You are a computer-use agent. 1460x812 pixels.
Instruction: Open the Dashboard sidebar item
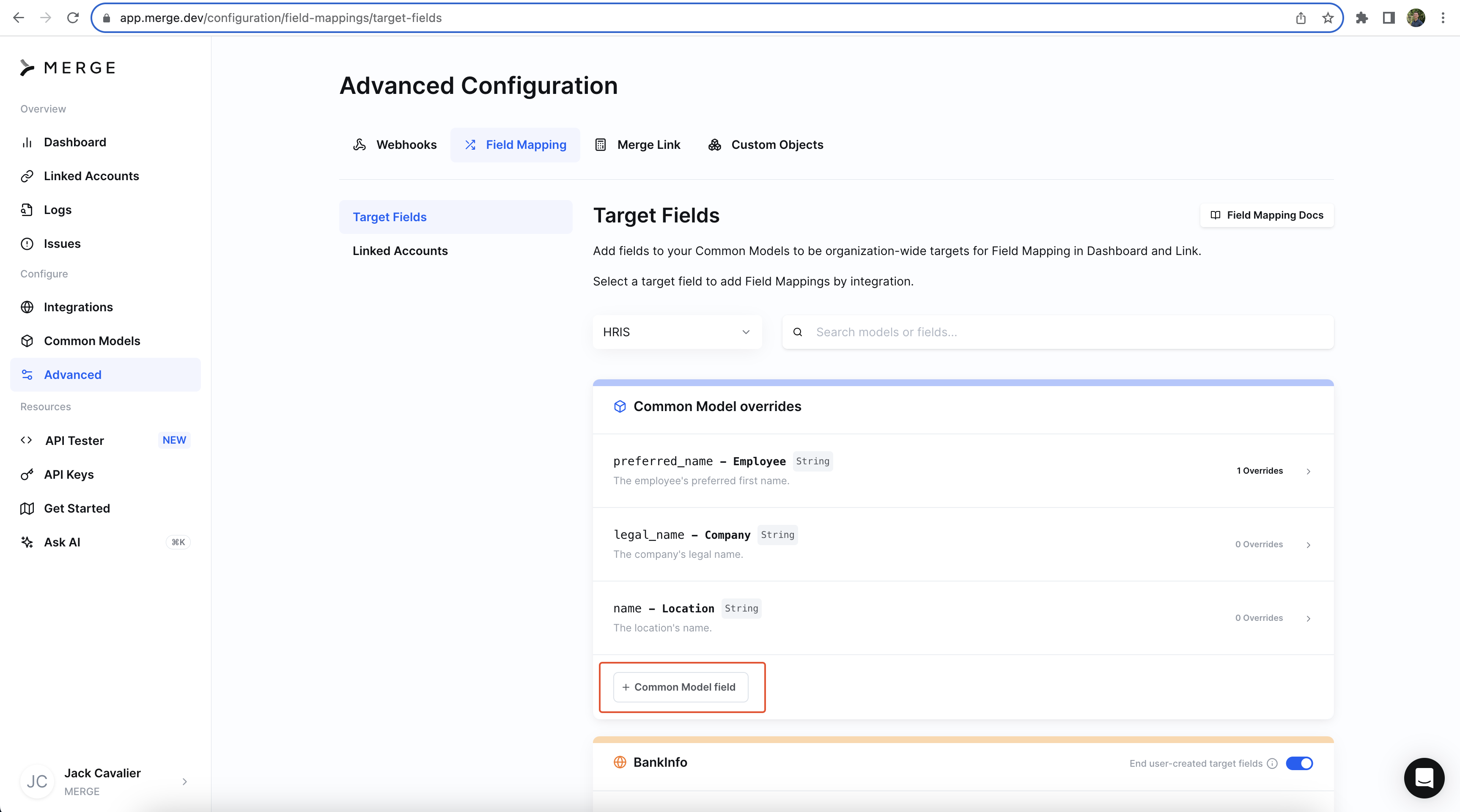pyautogui.click(x=75, y=142)
